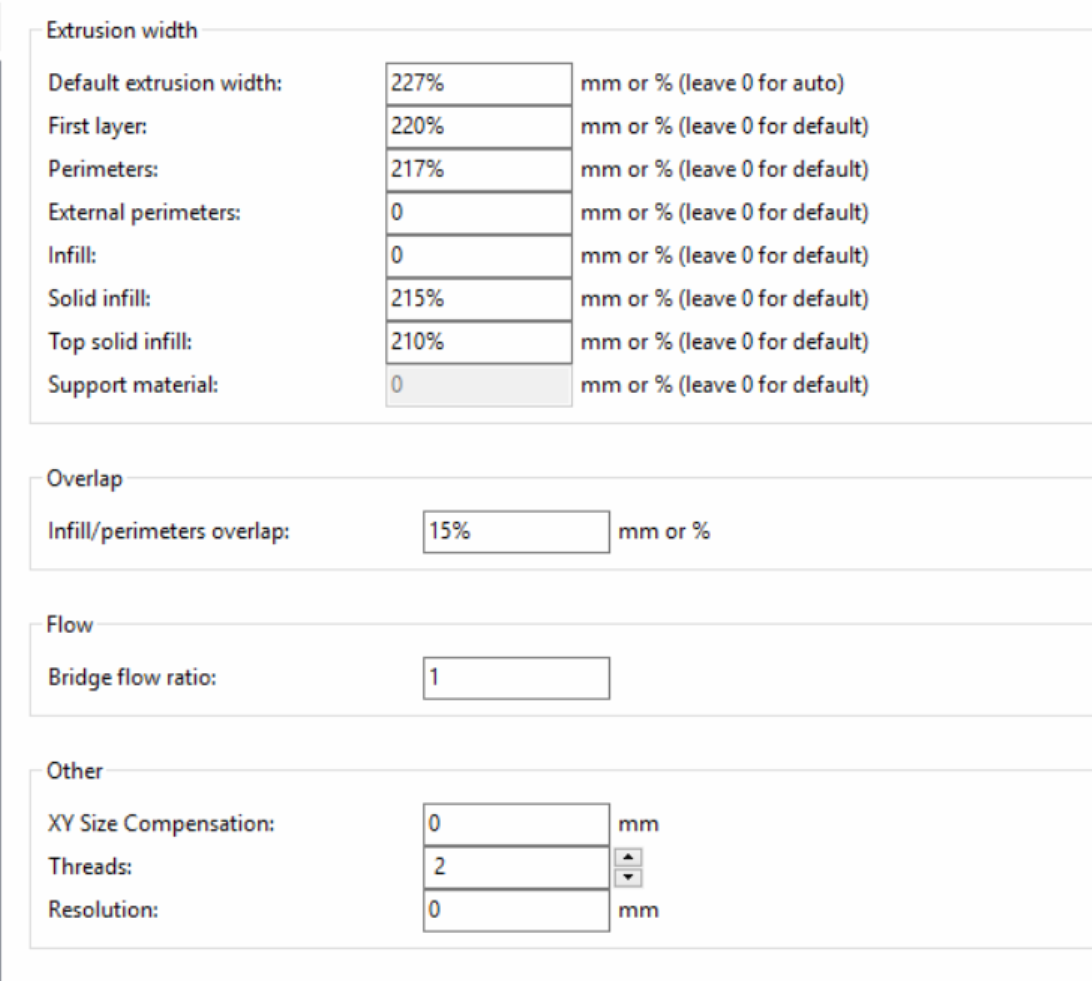Screen dimensions: 1092x981
Task: Click the Other section heading
Action: click(69, 771)
